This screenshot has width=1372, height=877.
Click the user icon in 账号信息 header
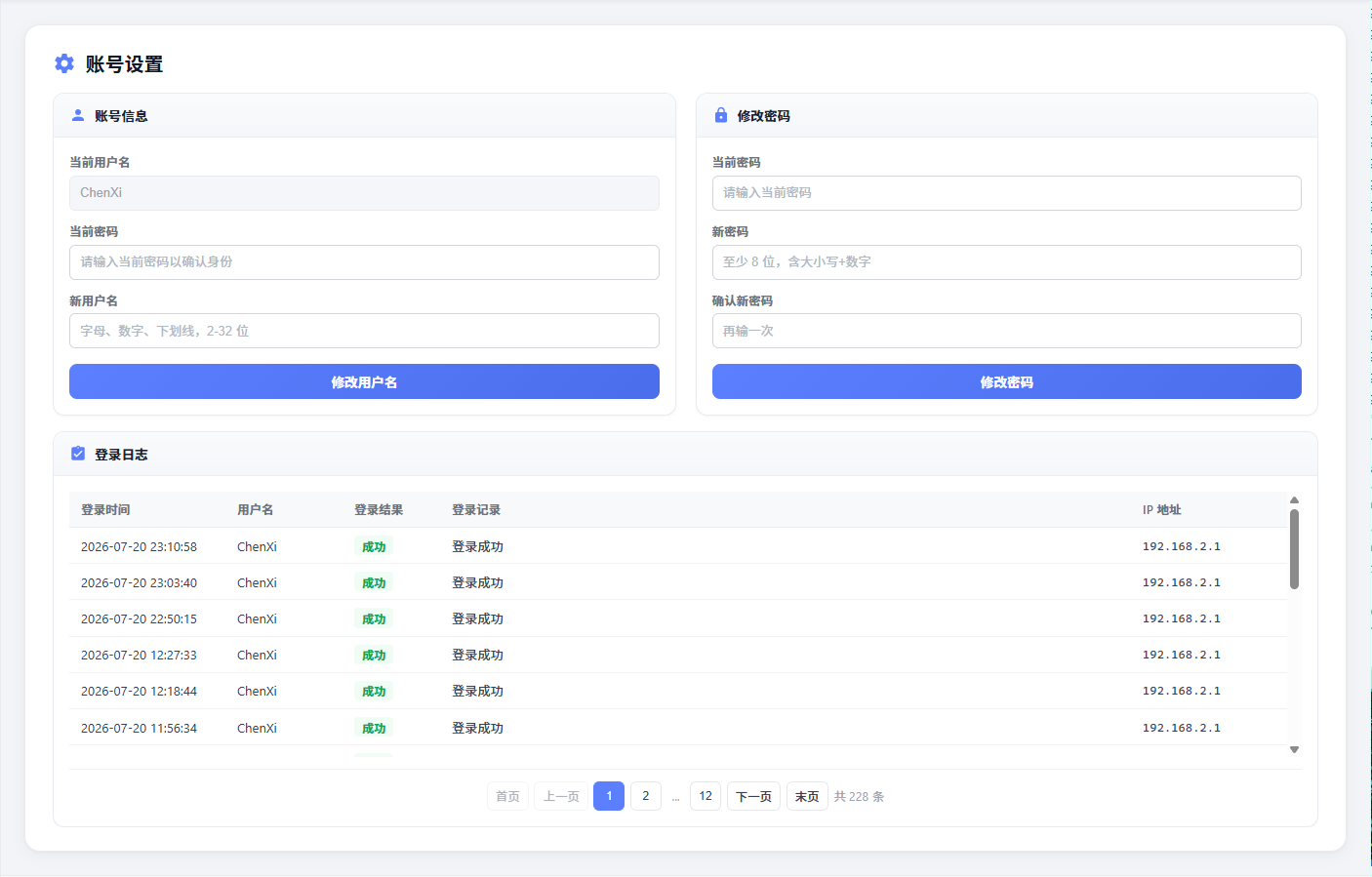point(78,115)
